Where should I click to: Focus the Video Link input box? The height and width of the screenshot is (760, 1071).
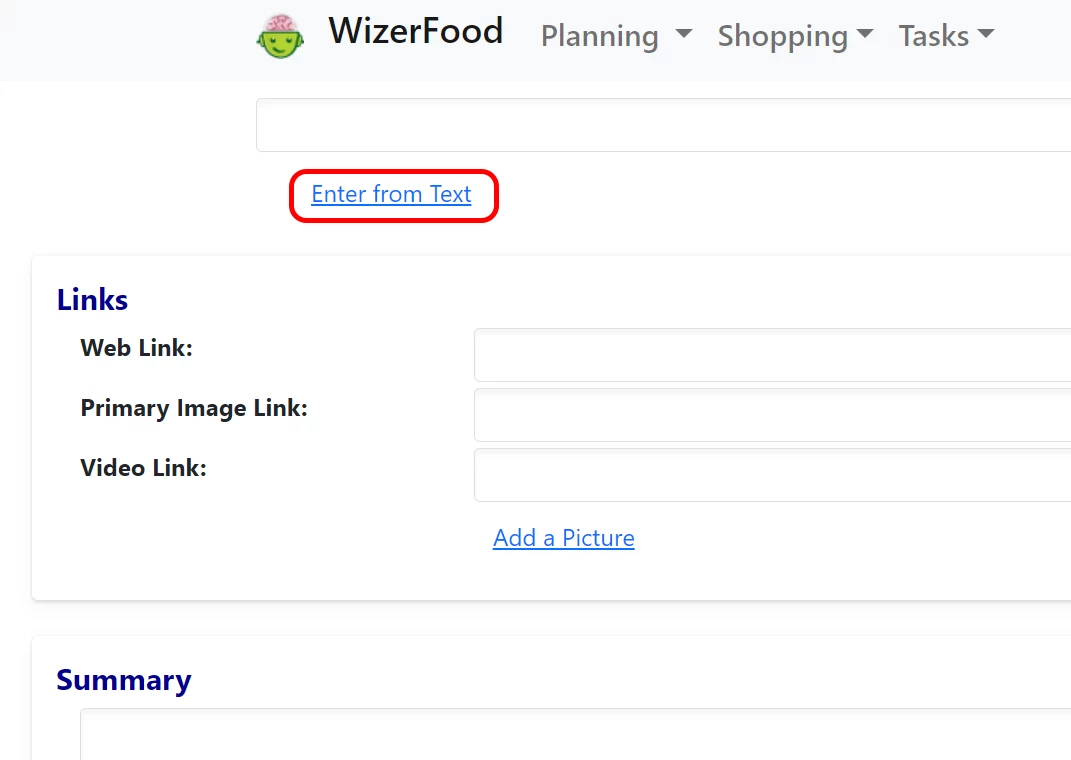(772, 475)
